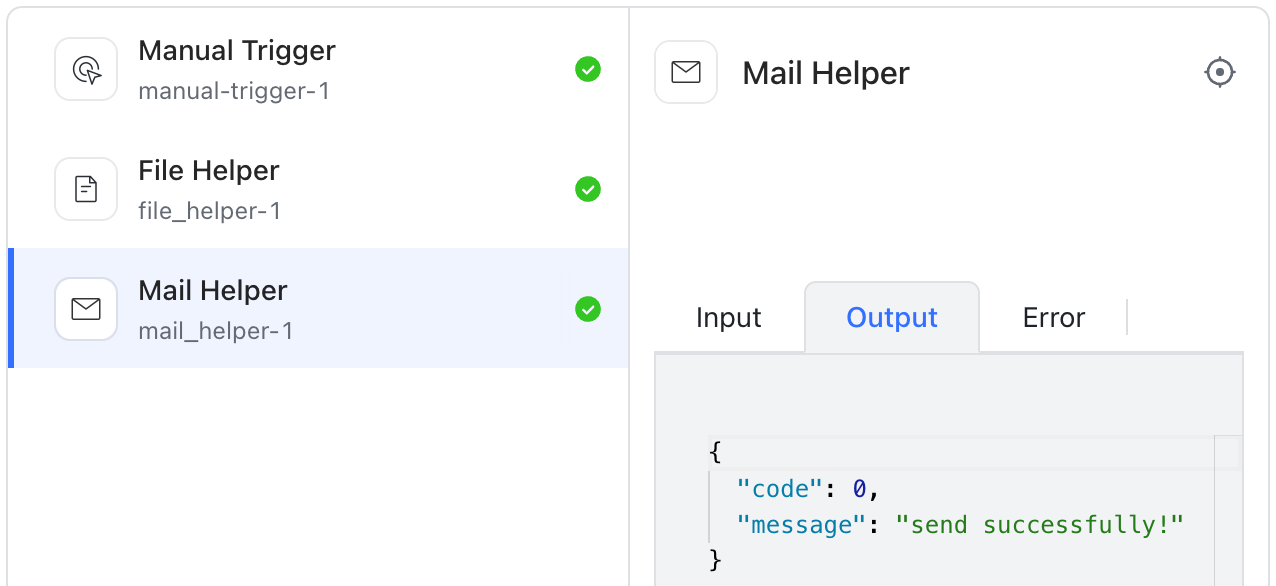1276x586 pixels.
Task: Switch to the Input tab
Action: coord(728,317)
